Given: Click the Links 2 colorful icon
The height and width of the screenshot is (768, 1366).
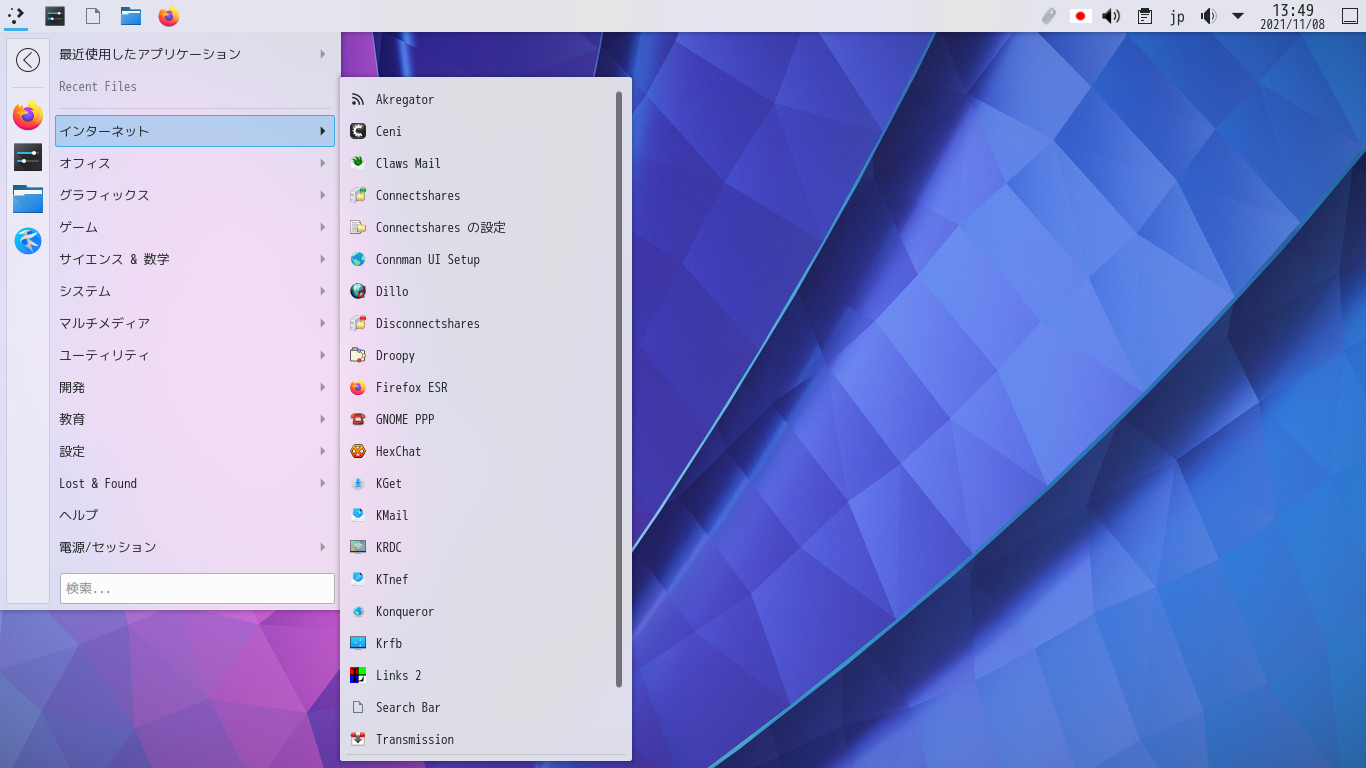Looking at the screenshot, I should click(x=358, y=675).
